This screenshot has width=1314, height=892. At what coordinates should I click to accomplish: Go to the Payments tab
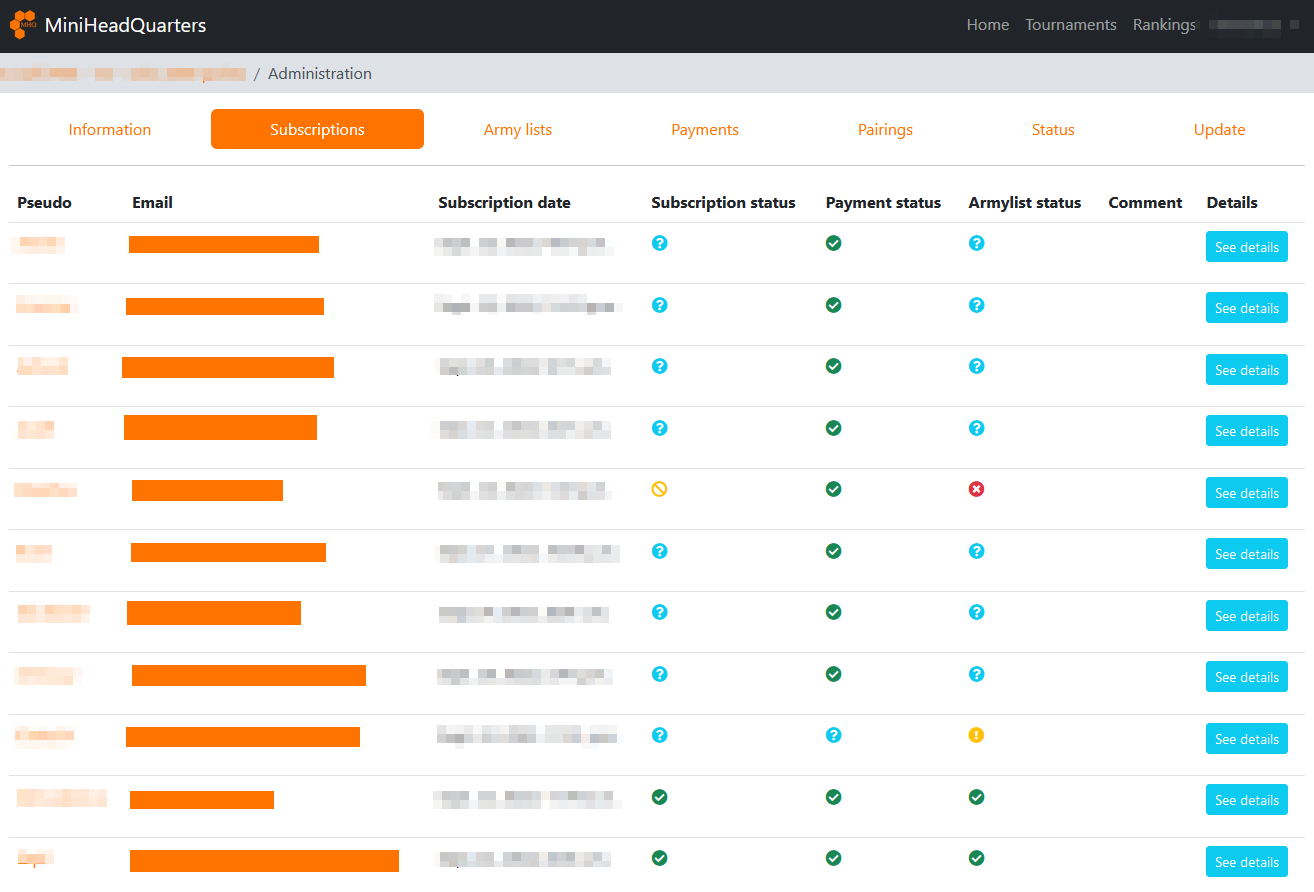705,130
